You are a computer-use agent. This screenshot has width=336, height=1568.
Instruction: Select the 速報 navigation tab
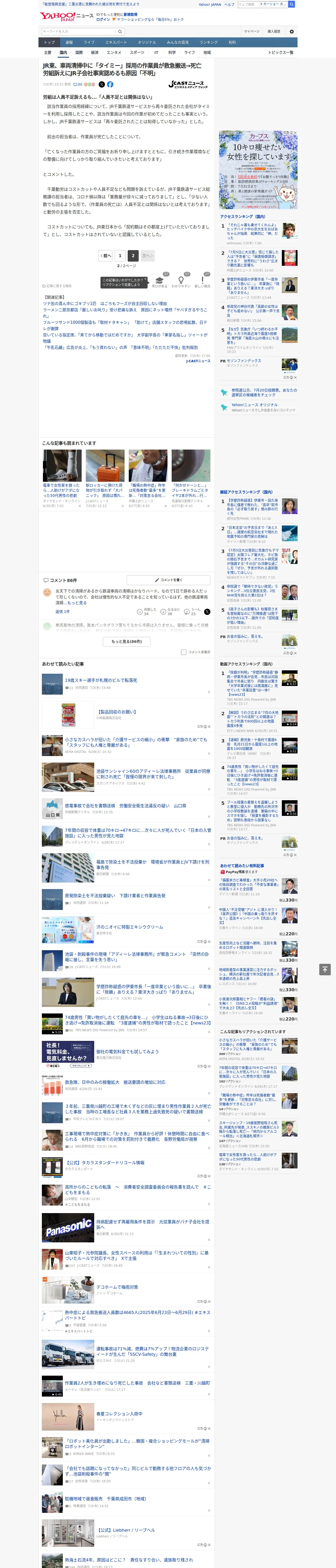click(x=69, y=42)
